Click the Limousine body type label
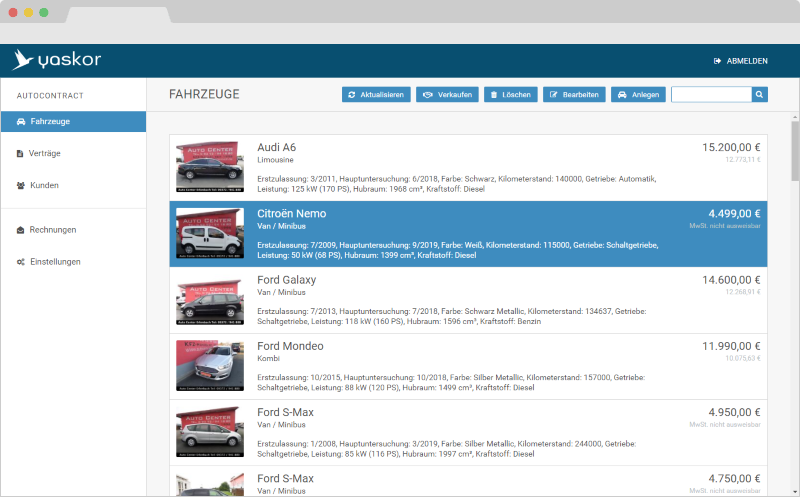800x497 pixels. coord(275,160)
